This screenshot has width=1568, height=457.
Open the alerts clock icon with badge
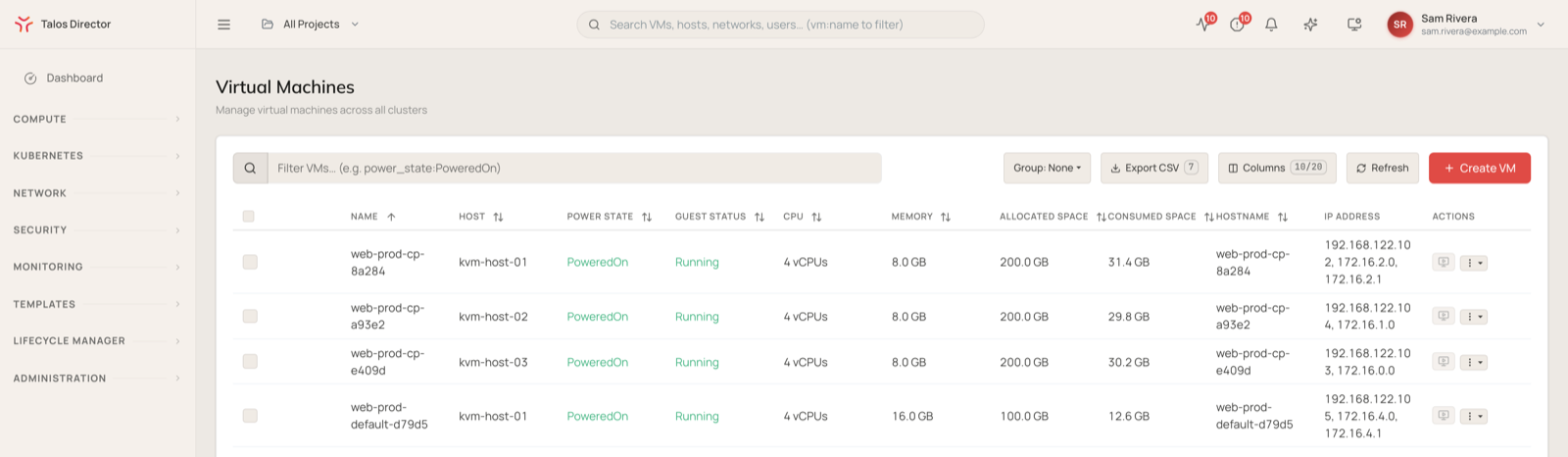click(1238, 25)
